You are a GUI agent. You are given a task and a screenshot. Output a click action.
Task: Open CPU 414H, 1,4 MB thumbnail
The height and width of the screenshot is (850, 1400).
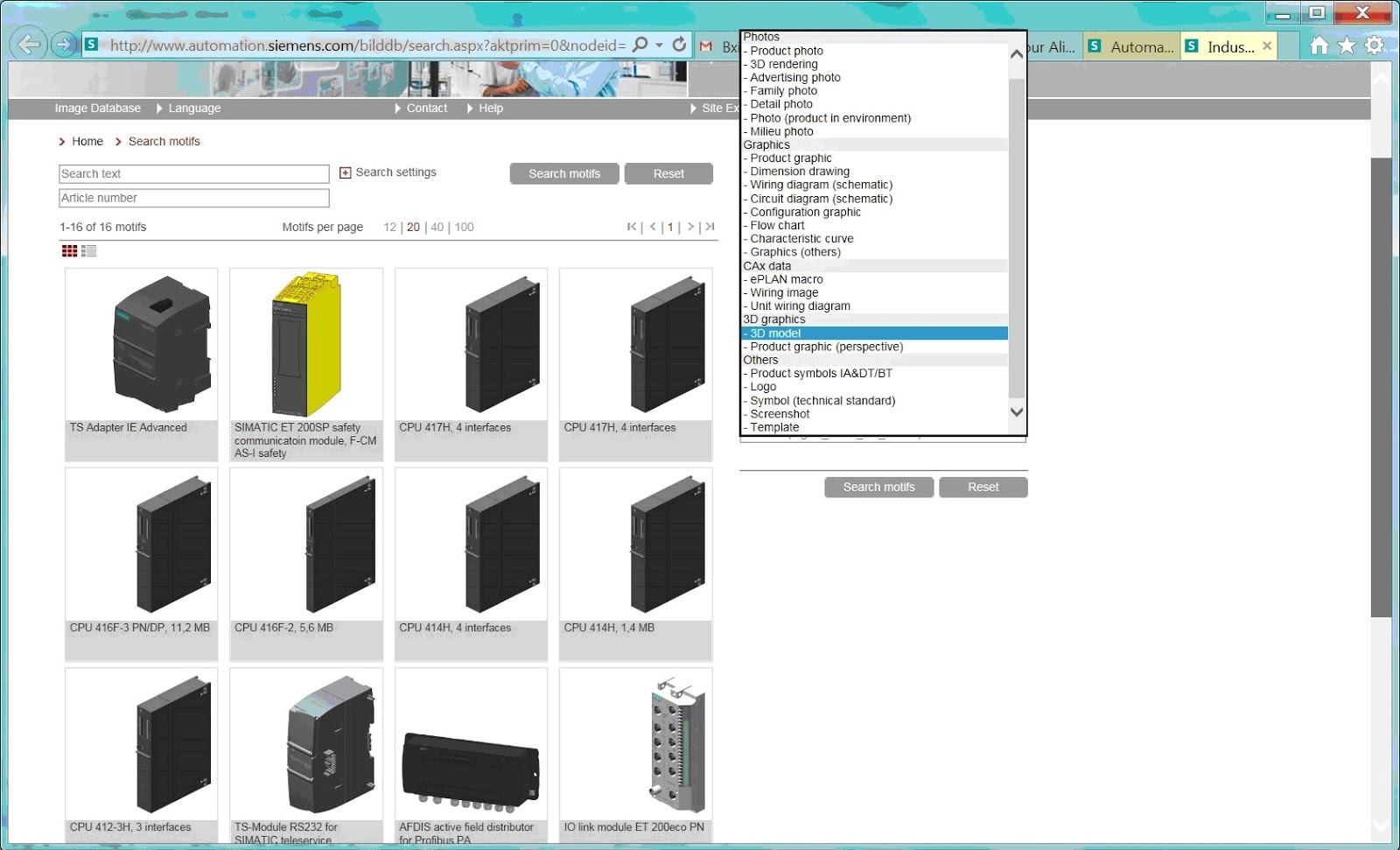(x=636, y=544)
